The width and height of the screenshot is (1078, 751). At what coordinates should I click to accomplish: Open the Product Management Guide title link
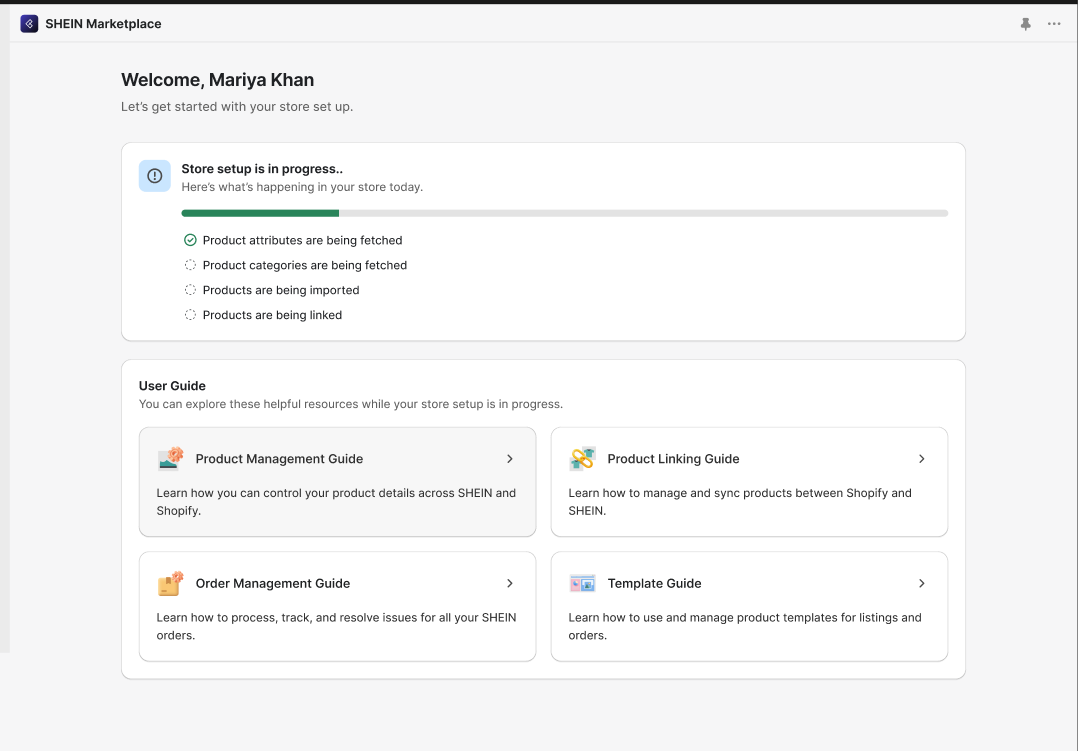pos(279,459)
